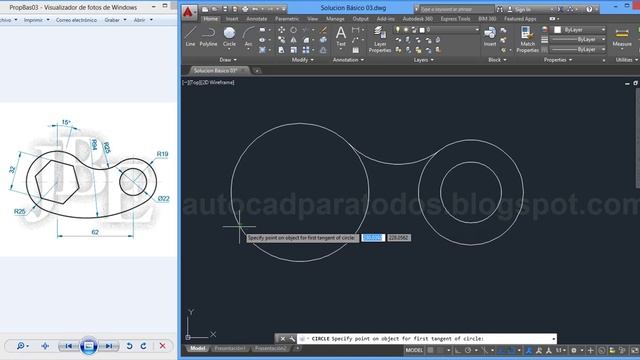
Task: Click the command line input area
Action: [427, 338]
